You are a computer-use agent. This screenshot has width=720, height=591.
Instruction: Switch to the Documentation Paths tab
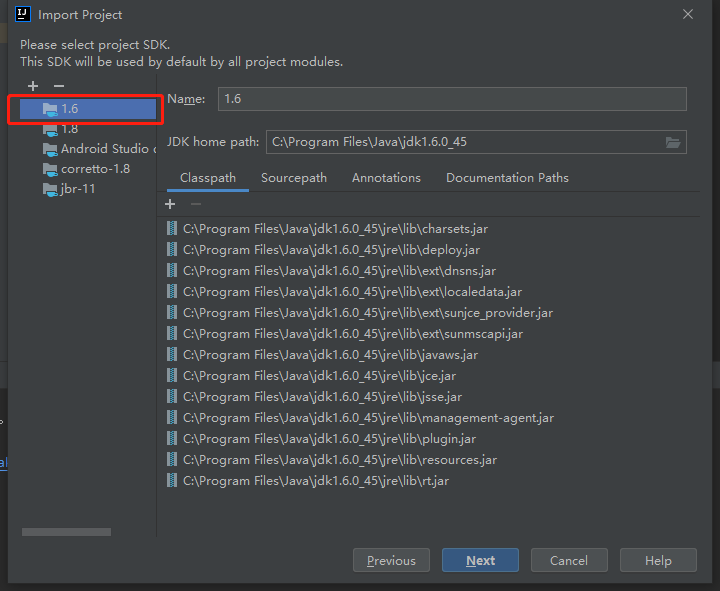pyautogui.click(x=507, y=178)
